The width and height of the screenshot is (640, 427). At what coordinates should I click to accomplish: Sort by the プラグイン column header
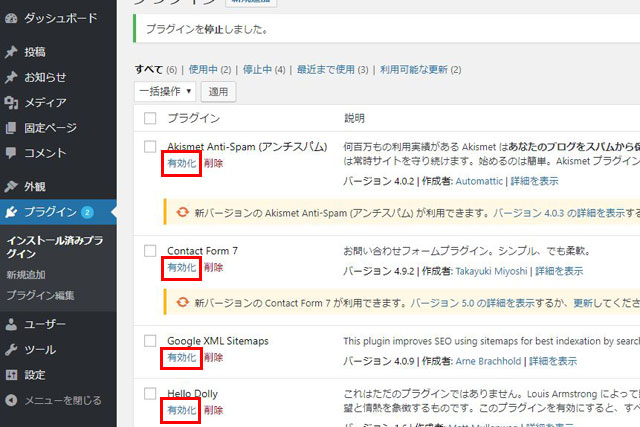coord(194,118)
